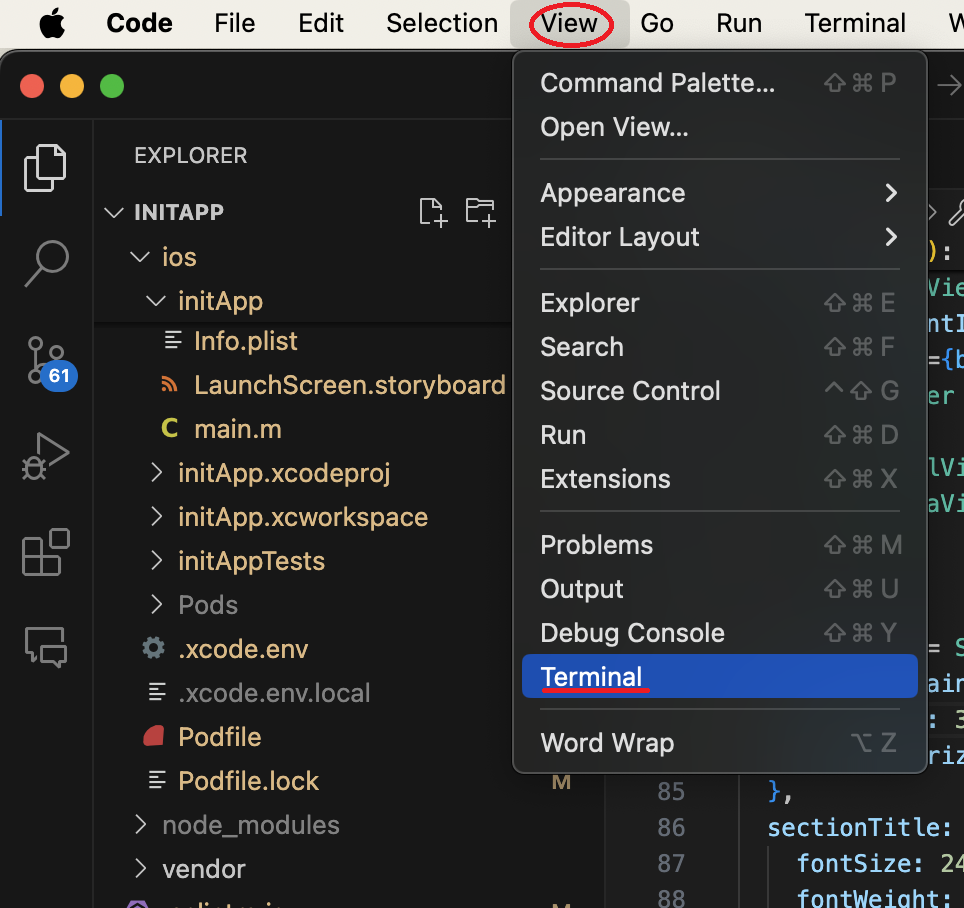Expand the Pods folder
The height and width of the screenshot is (908, 964).
(x=156, y=605)
